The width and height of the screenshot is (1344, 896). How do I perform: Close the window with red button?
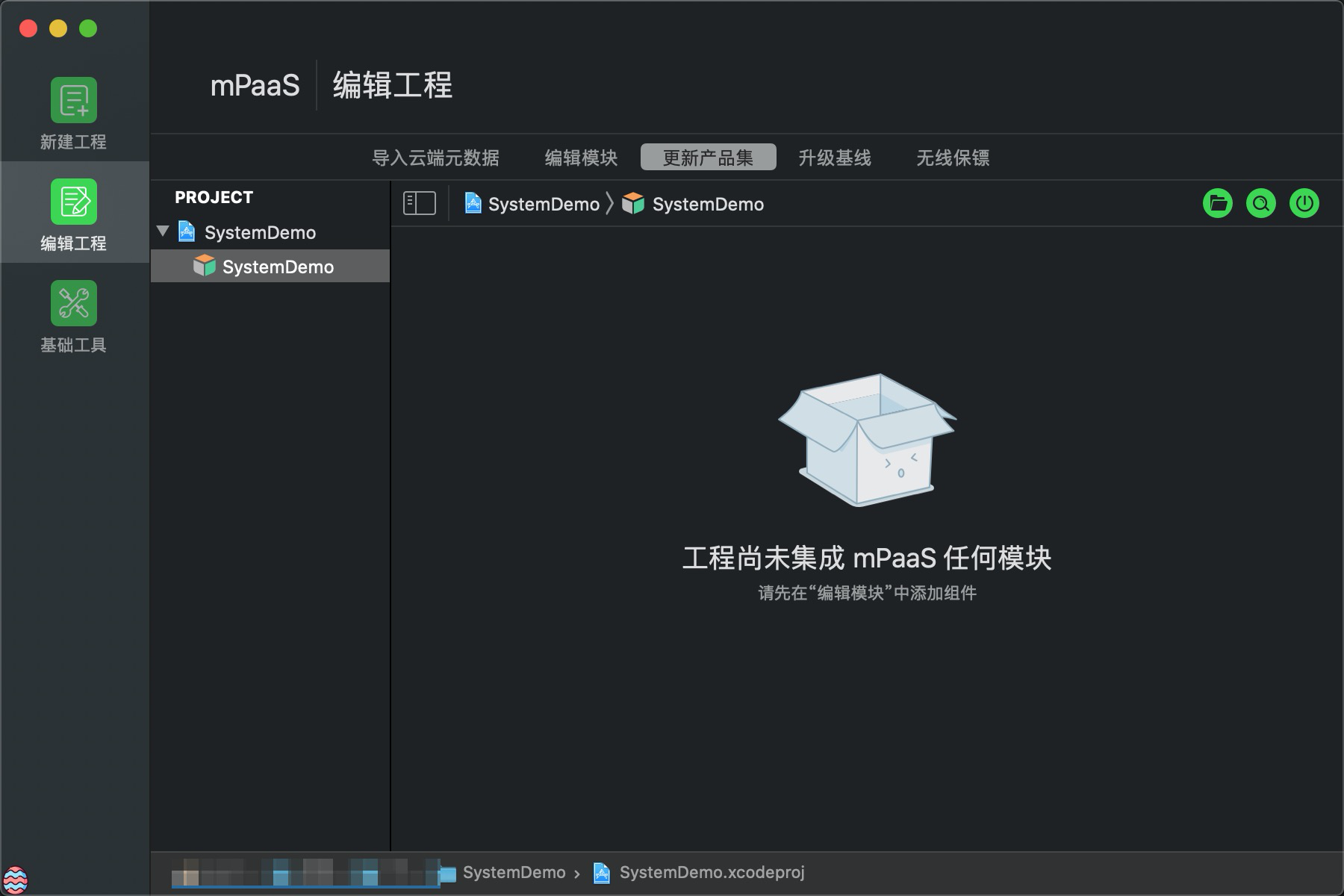(x=28, y=28)
